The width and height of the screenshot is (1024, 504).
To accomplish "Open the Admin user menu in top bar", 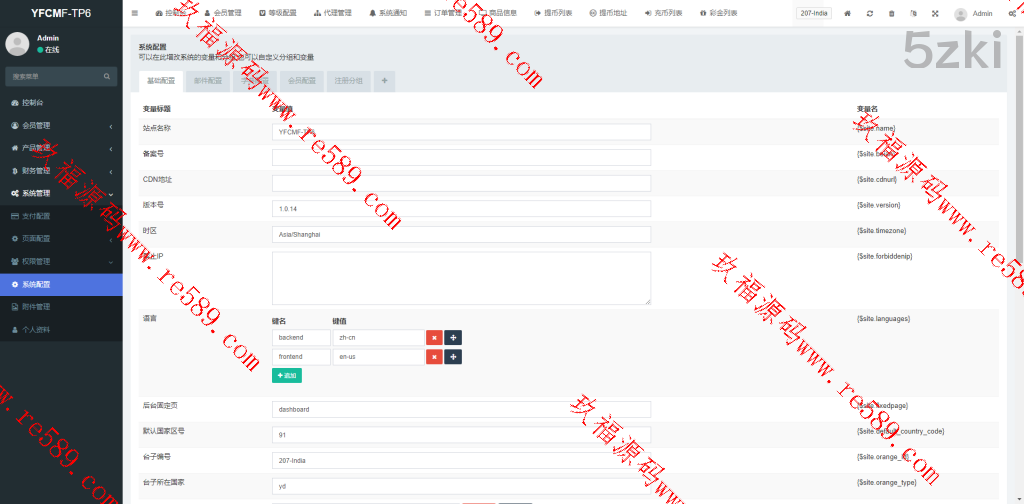I will [973, 14].
